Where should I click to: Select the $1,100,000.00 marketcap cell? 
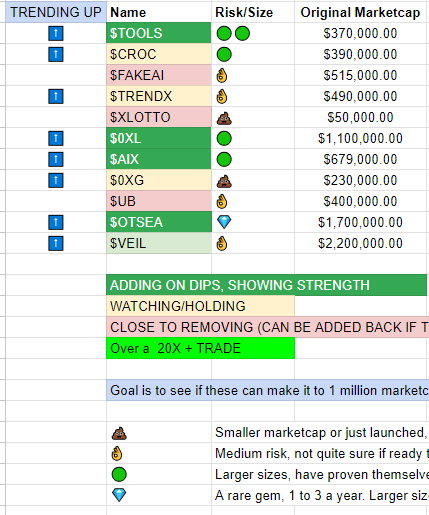point(360,138)
